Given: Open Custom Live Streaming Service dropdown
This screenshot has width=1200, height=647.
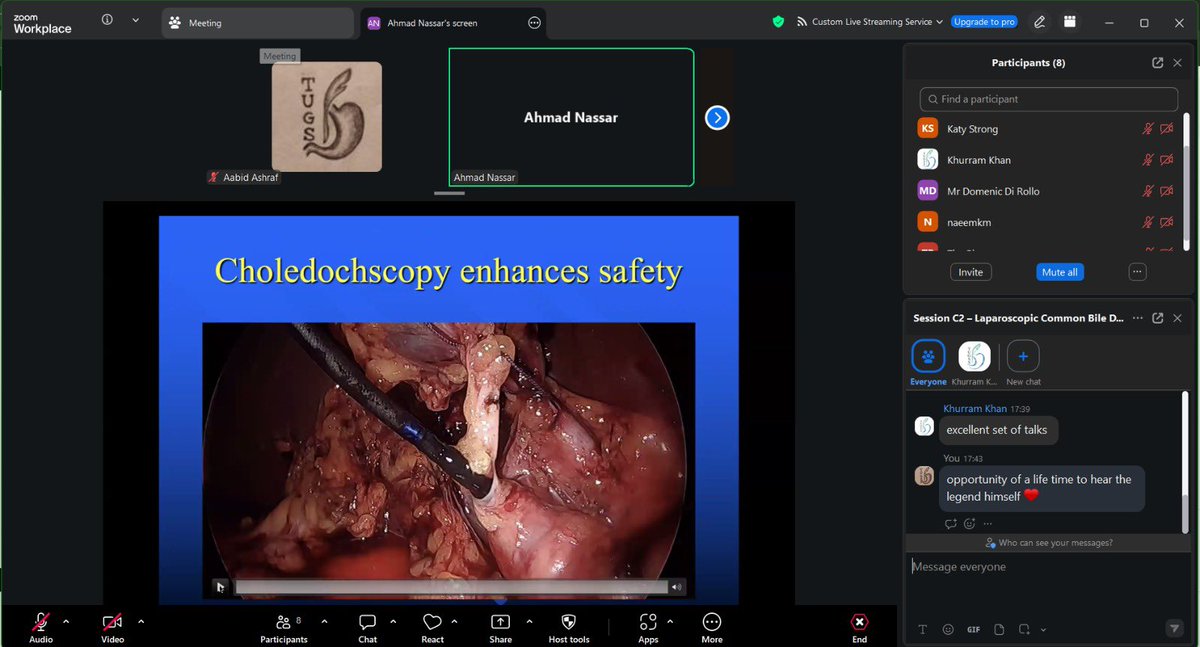Looking at the screenshot, I should click(869, 22).
